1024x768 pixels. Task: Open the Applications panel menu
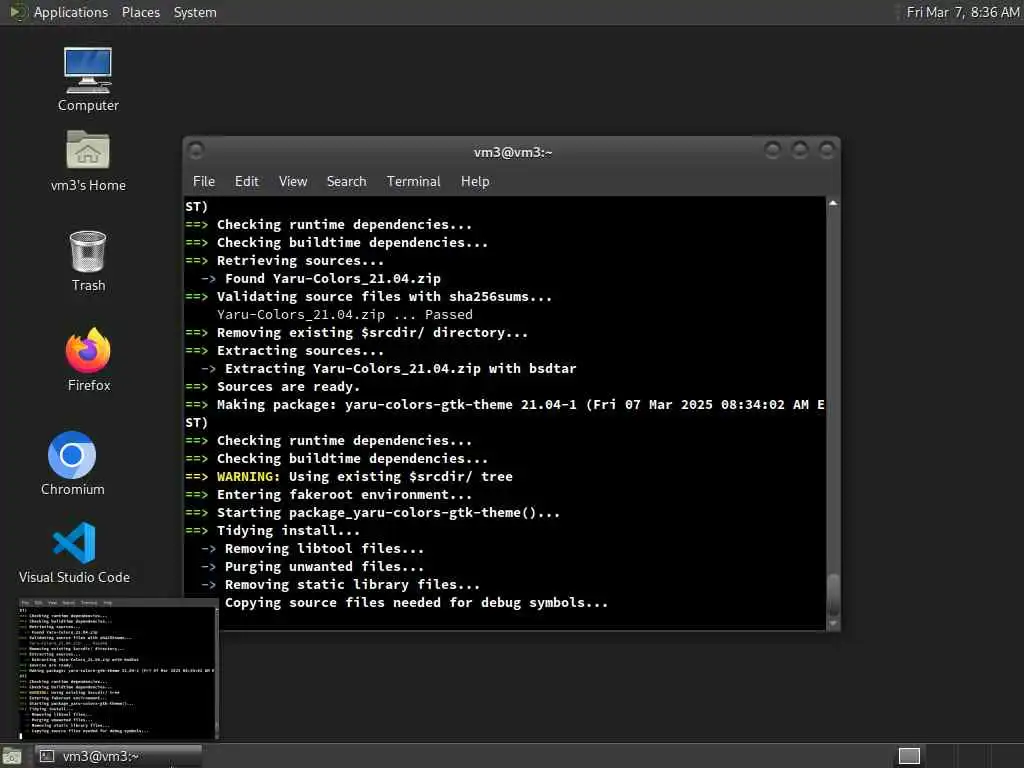71,12
